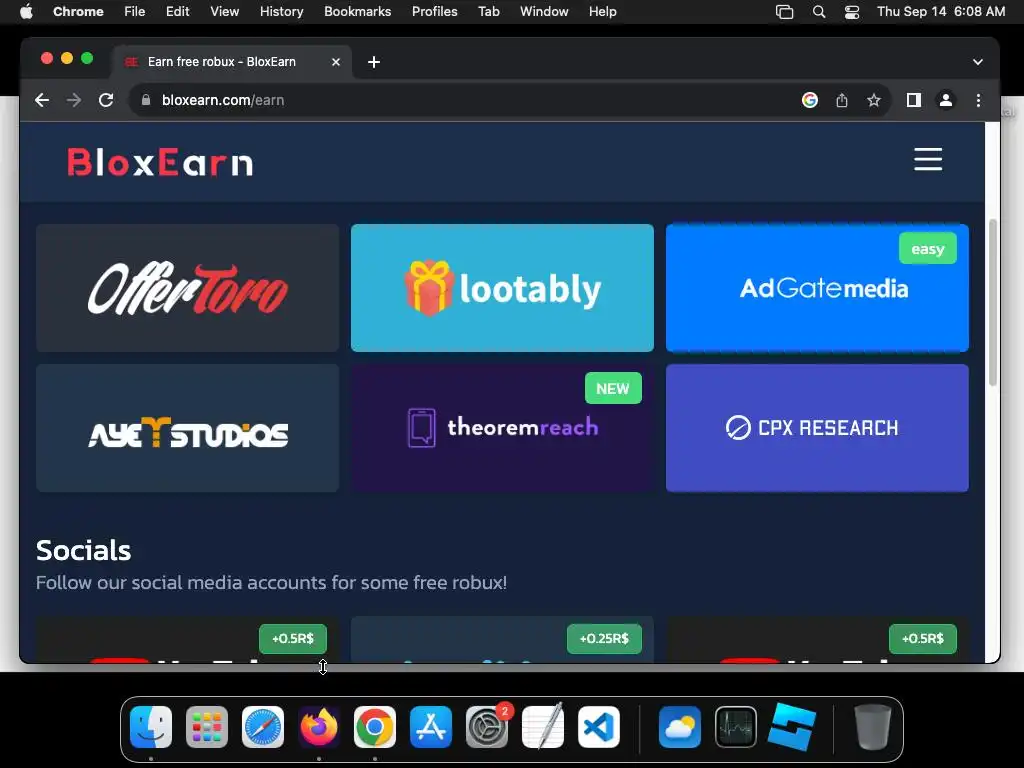Select the Earn free robux - BloxEarn tab
This screenshot has height=768, width=1024.
tap(232, 62)
